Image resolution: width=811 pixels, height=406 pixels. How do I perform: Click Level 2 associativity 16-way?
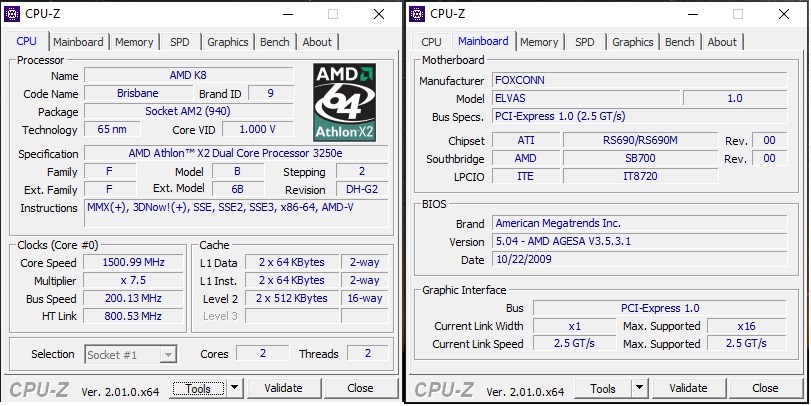point(365,298)
